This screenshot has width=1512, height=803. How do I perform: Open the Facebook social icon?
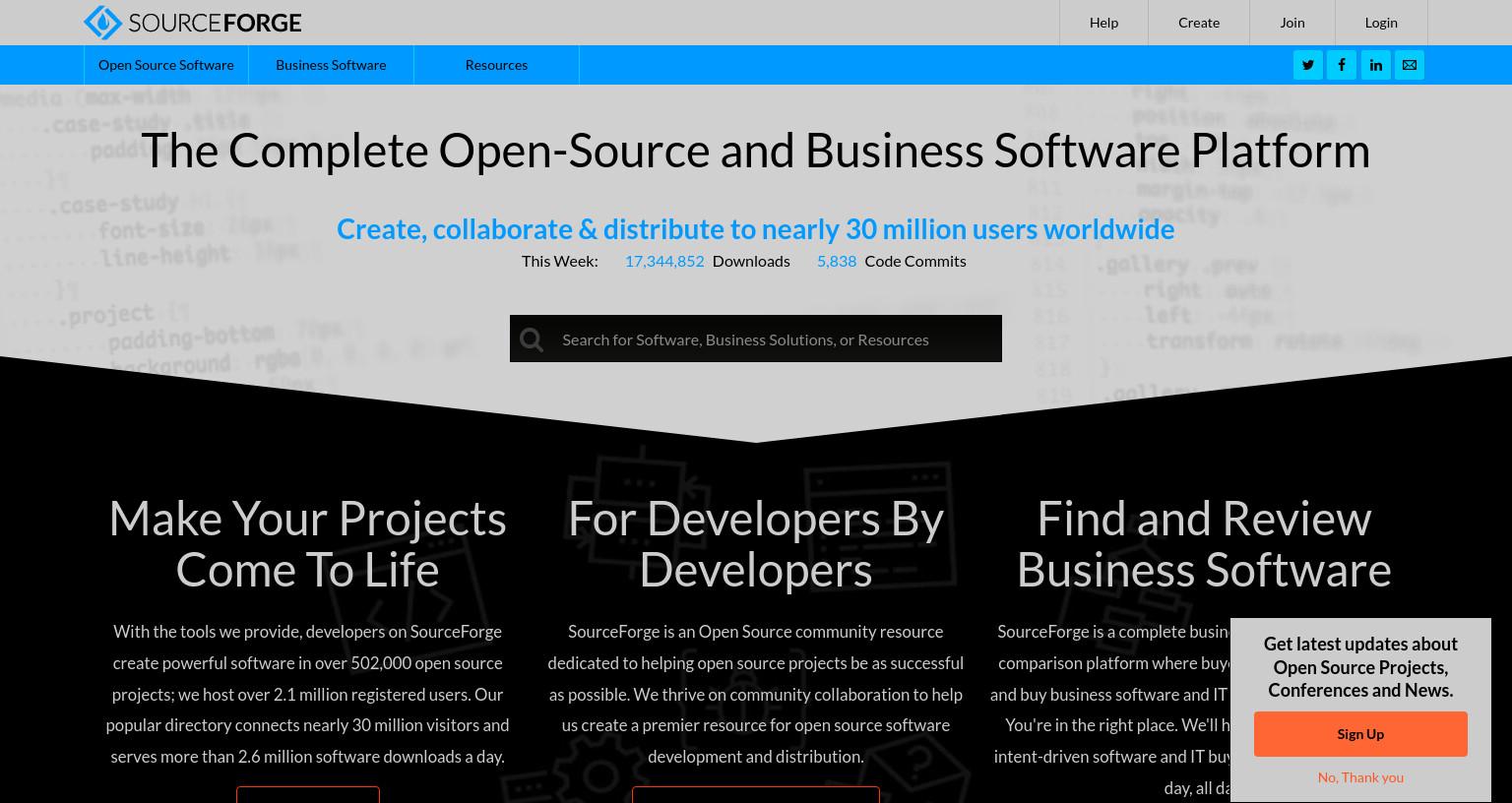coord(1342,65)
